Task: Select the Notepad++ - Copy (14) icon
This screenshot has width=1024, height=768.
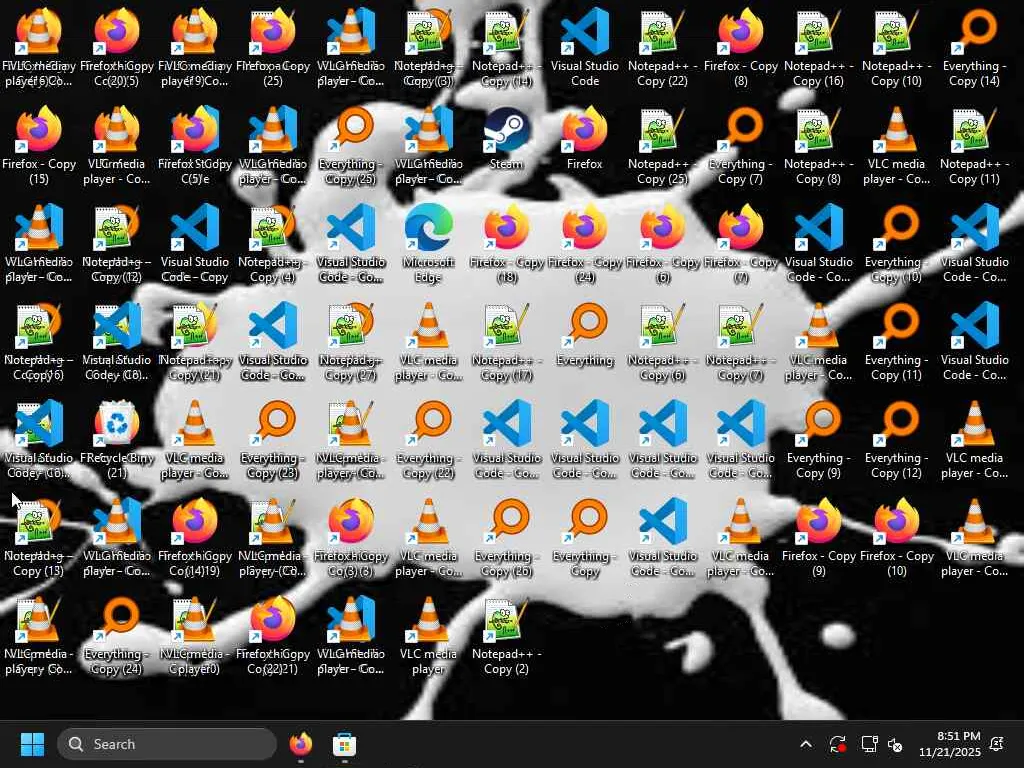Action: [506, 48]
